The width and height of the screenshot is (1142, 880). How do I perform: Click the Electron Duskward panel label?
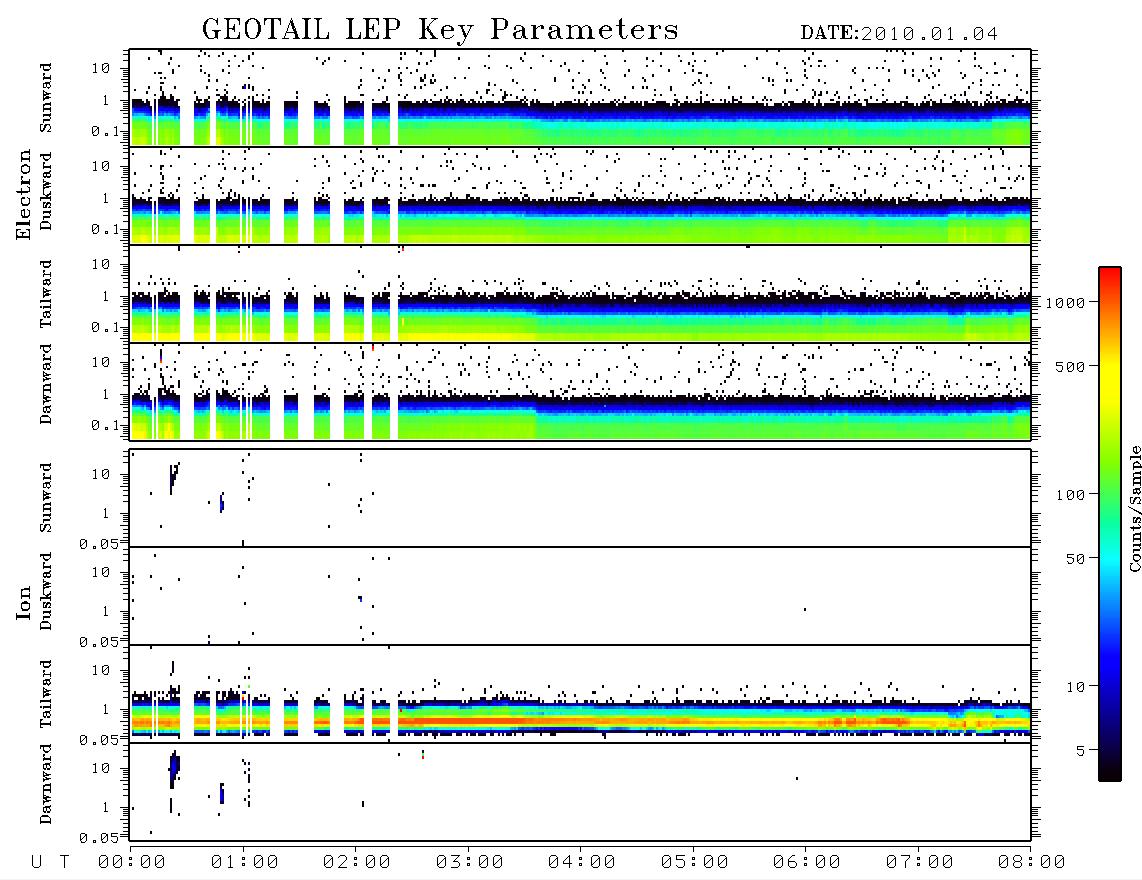46,192
